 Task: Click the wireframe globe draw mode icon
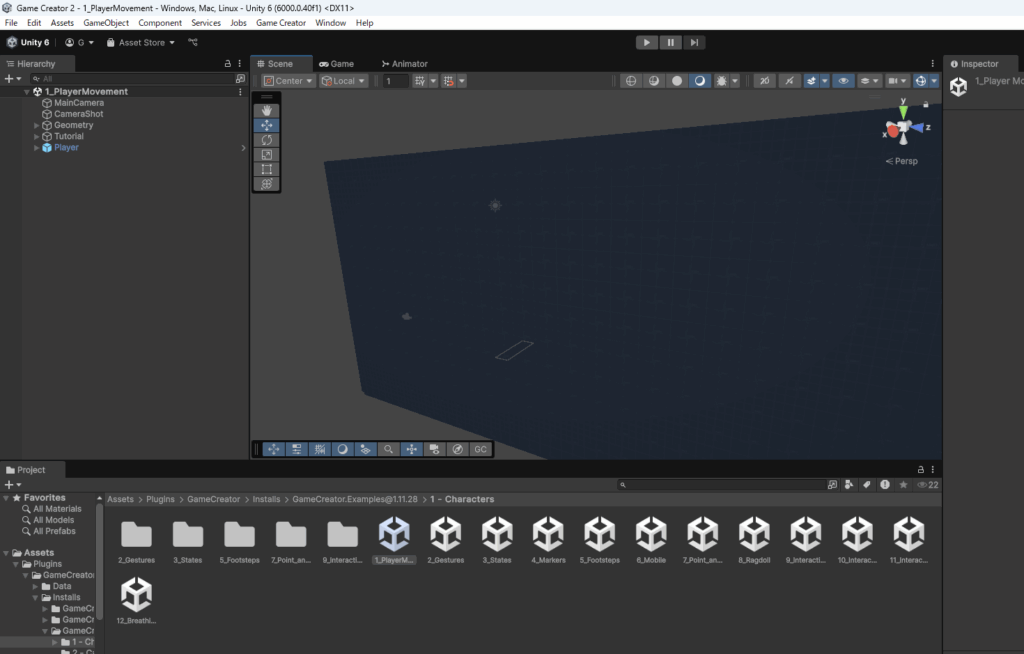[631, 81]
